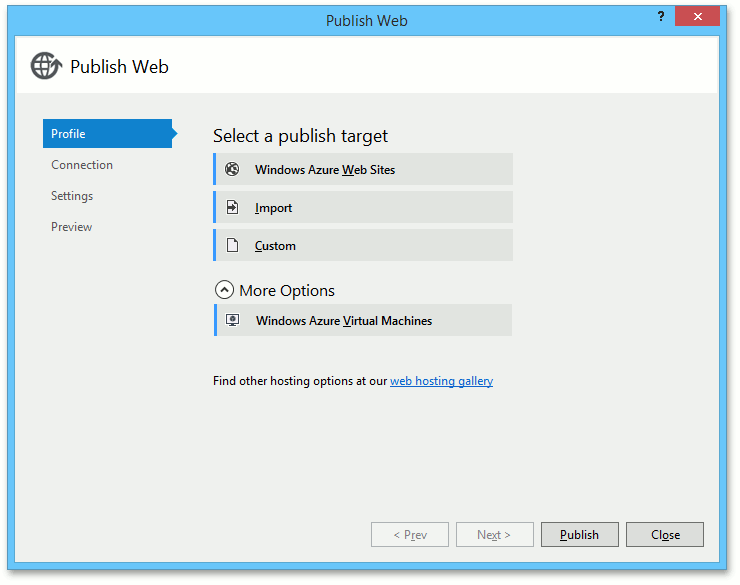
Task: Click the Publish Web globe icon in header
Action: point(46,66)
